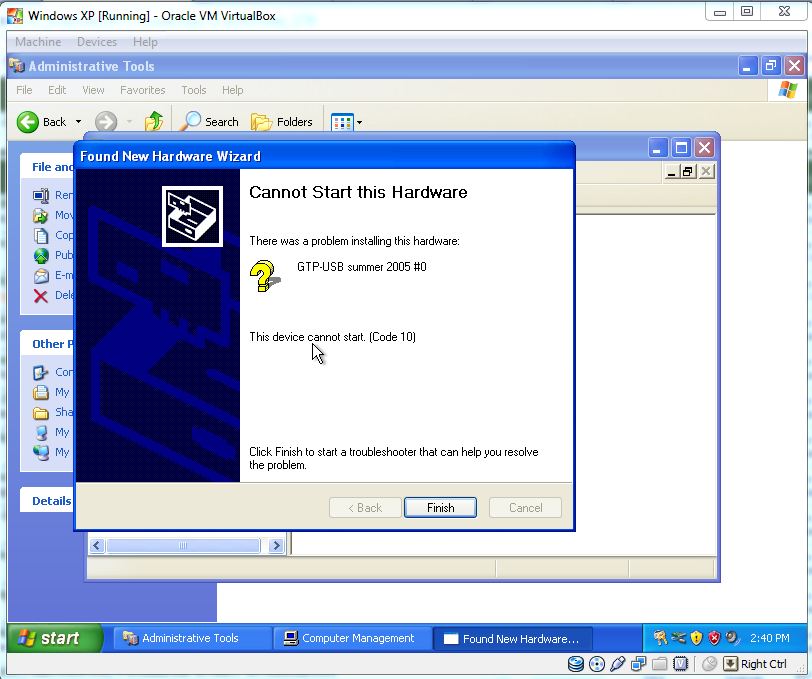Image resolution: width=812 pixels, height=679 pixels.
Task: Open the Windows XP Start menu
Action: [54, 638]
